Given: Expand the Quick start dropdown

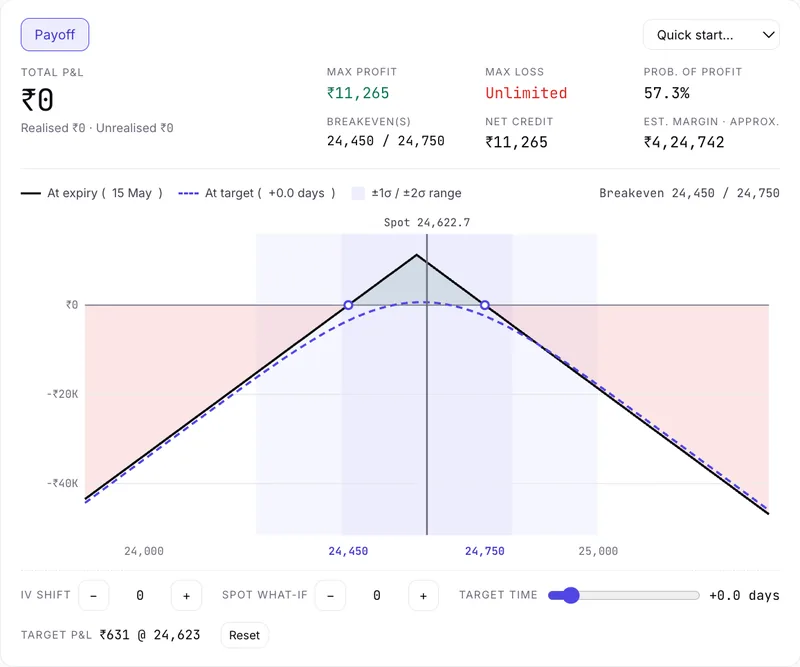Looking at the screenshot, I should click(x=711, y=35).
